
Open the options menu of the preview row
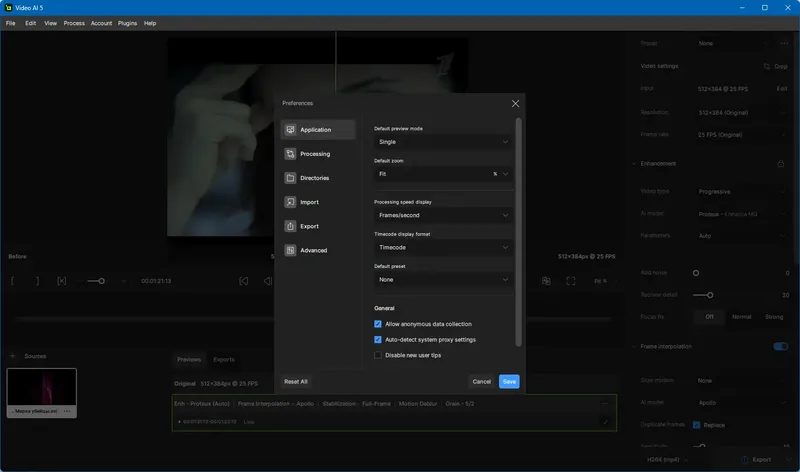605,404
